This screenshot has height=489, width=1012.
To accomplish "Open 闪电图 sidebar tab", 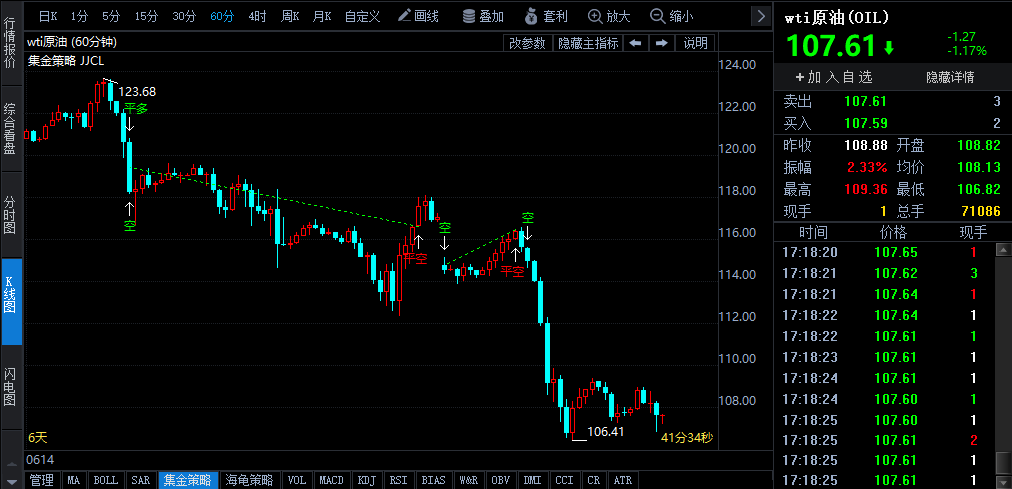I will (11, 387).
